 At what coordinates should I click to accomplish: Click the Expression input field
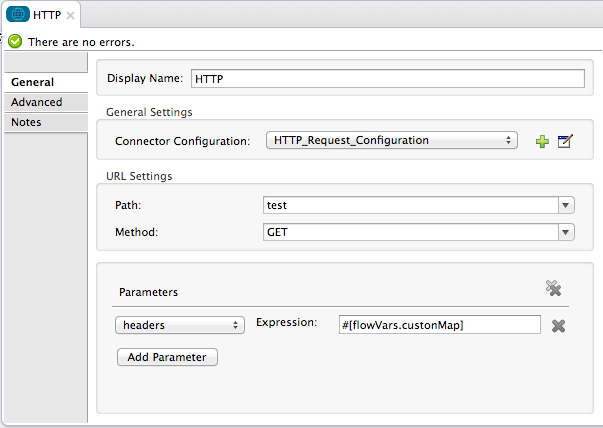439,325
